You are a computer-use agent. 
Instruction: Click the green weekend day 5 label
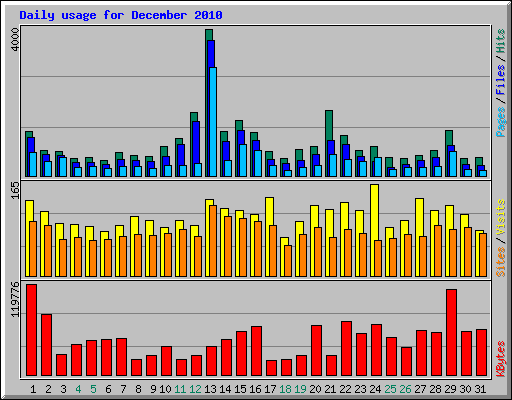[x=93, y=389]
